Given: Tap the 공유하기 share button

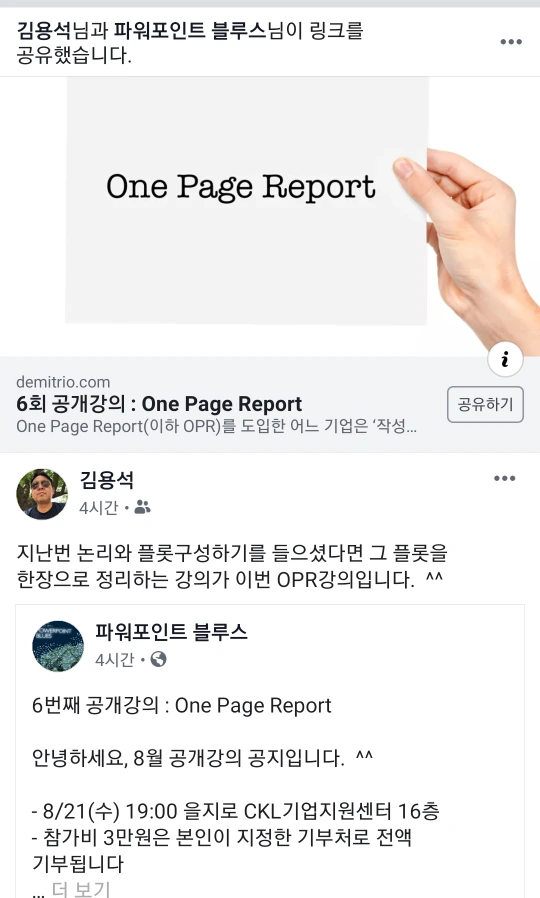Looking at the screenshot, I should 485,404.
